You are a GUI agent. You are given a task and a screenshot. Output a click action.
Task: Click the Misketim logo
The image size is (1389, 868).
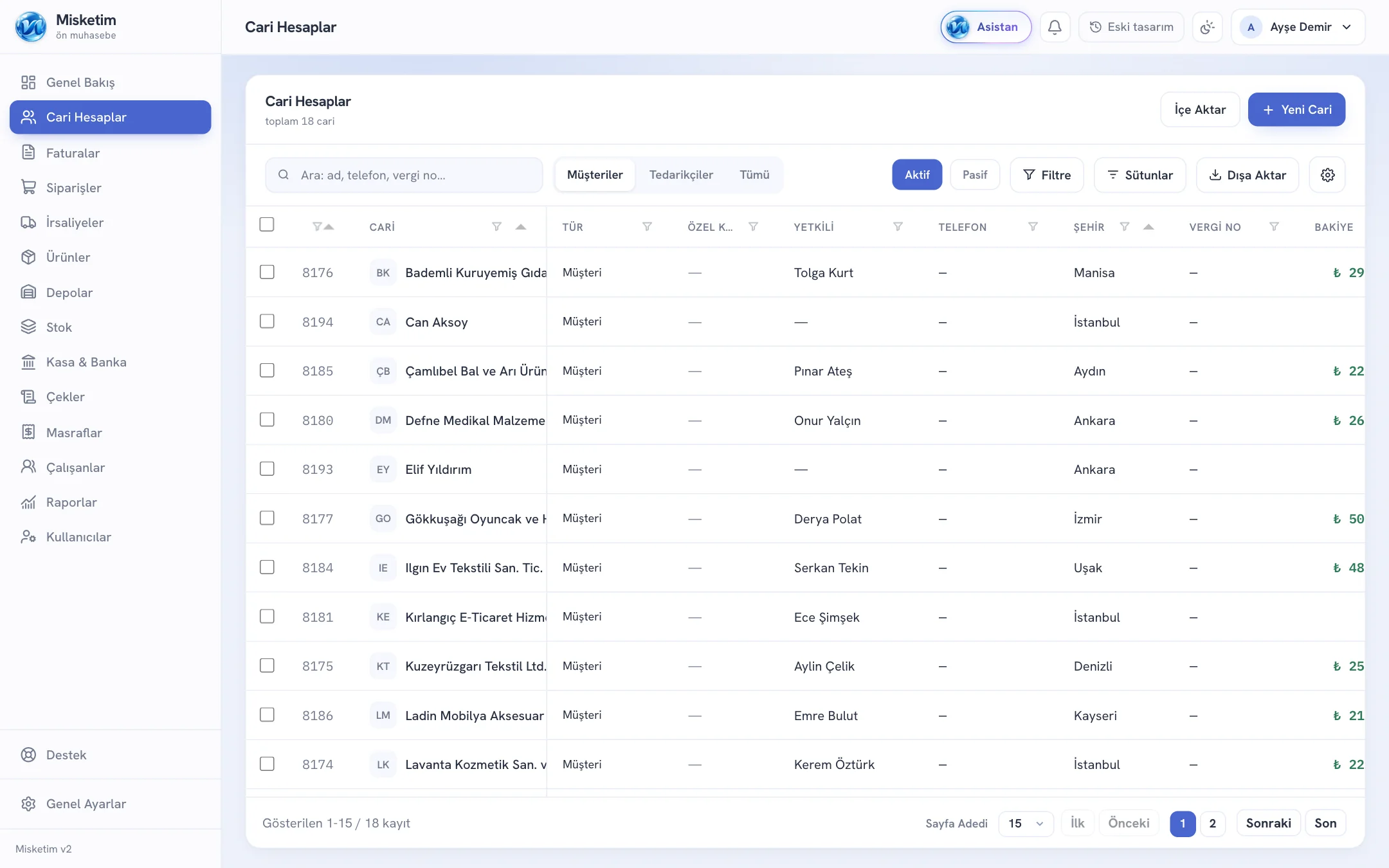coord(31,27)
